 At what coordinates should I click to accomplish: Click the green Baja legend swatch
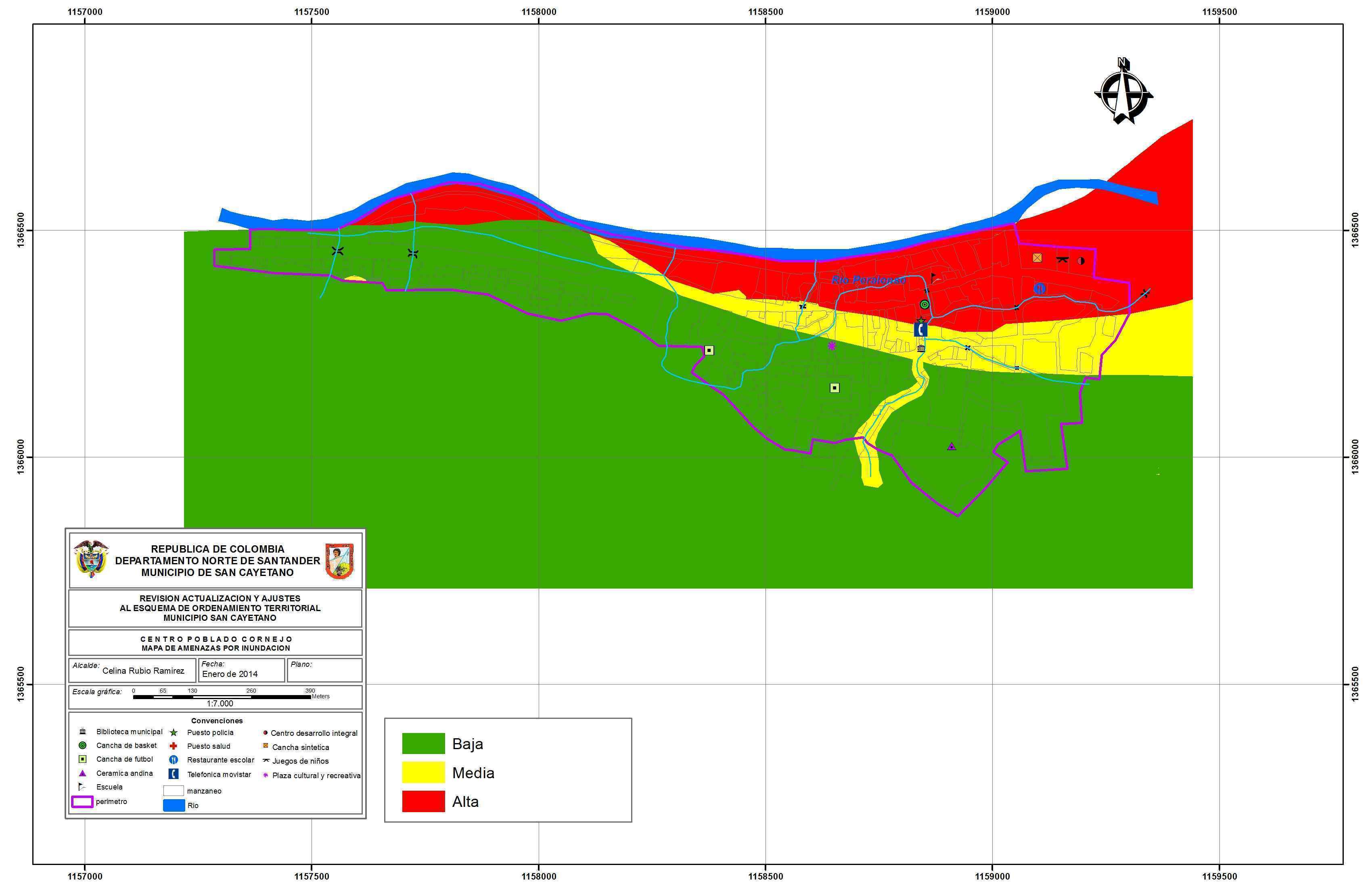423,744
